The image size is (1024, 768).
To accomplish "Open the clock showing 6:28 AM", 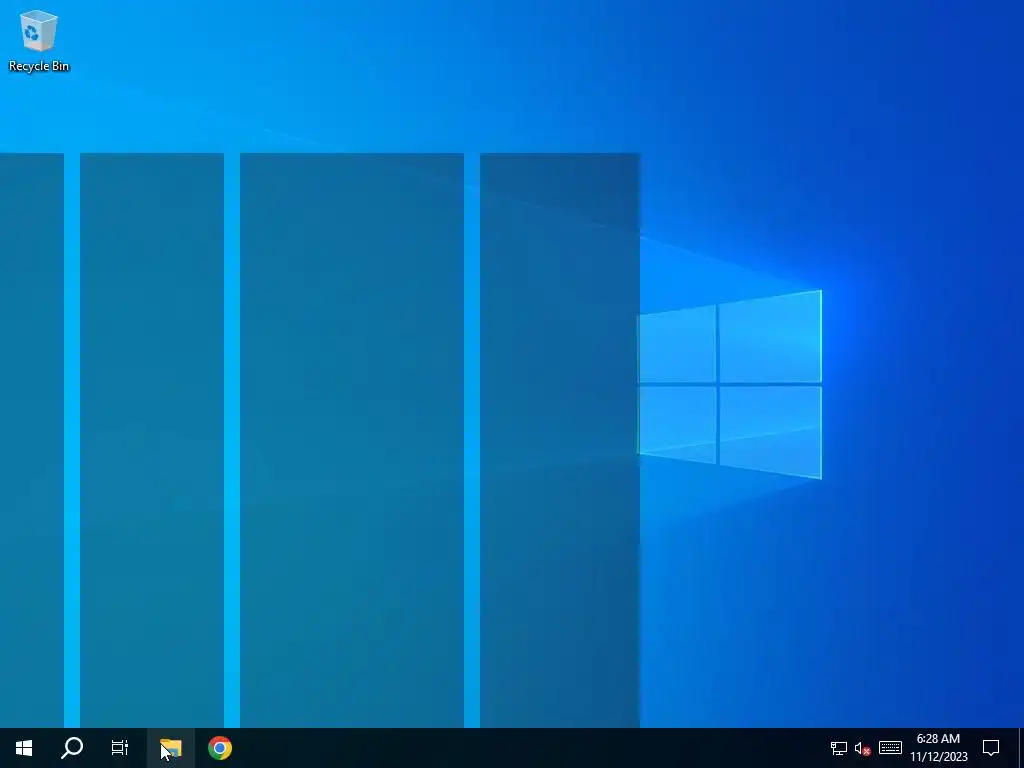I will click(x=938, y=748).
